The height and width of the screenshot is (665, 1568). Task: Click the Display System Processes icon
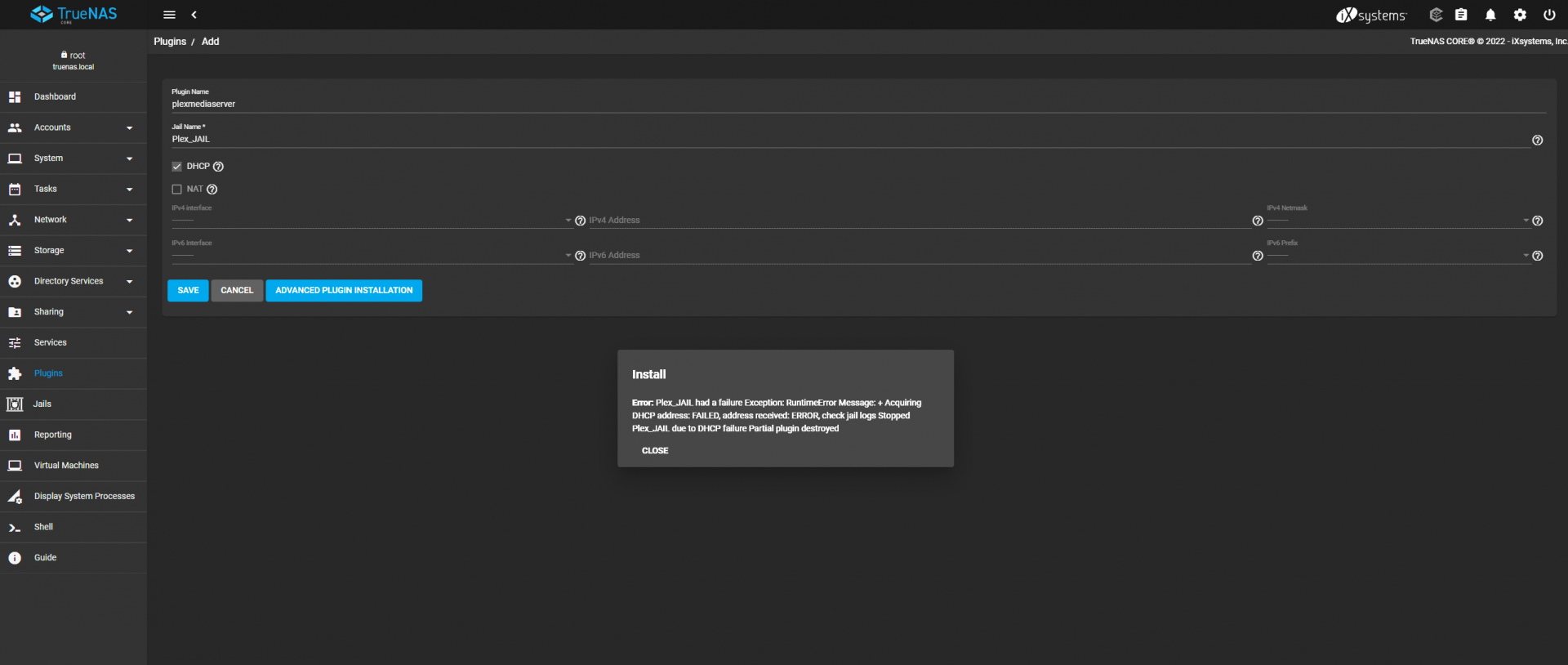(15, 497)
